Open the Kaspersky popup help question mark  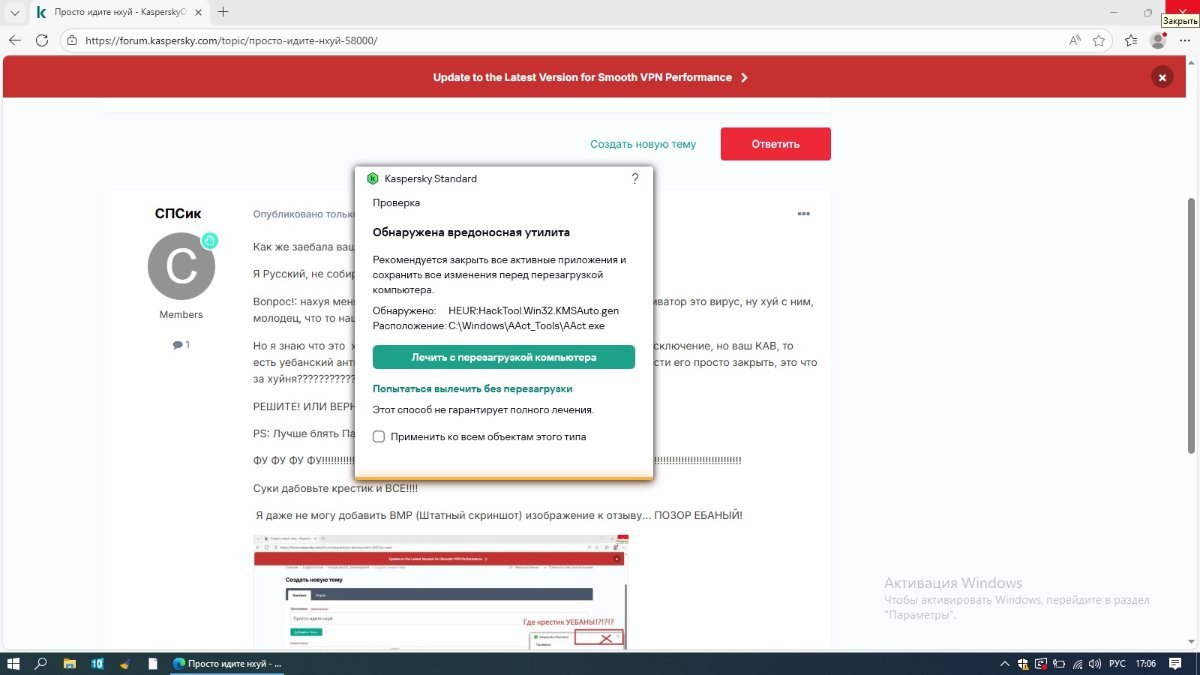(635, 179)
